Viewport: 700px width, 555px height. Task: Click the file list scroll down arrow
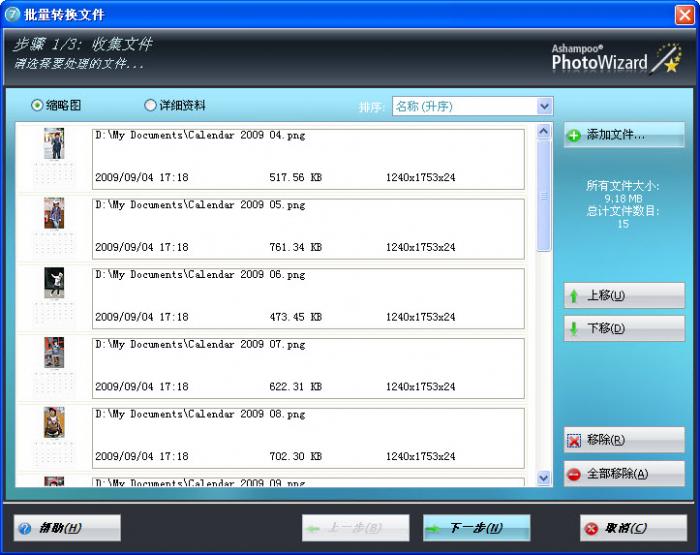tap(544, 478)
